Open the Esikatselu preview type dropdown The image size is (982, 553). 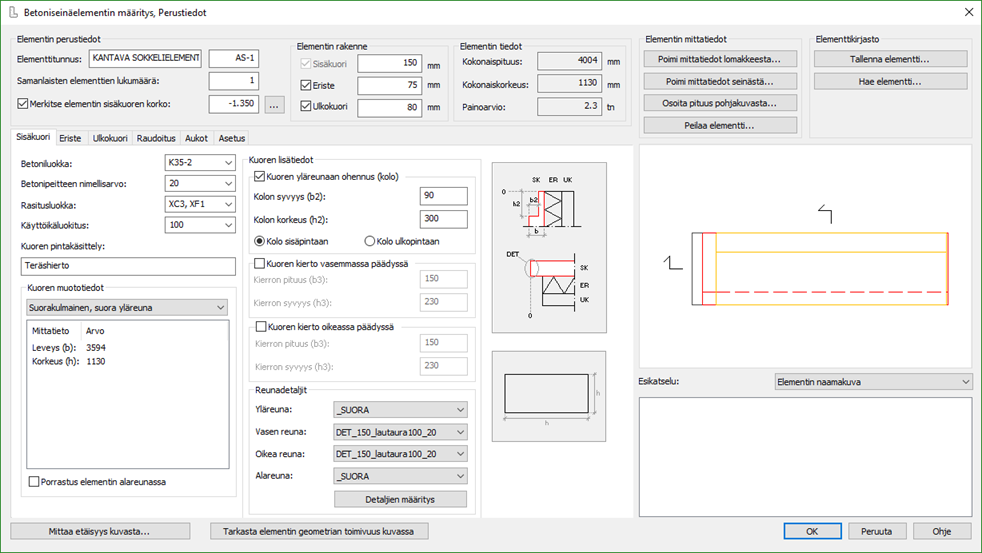872,382
